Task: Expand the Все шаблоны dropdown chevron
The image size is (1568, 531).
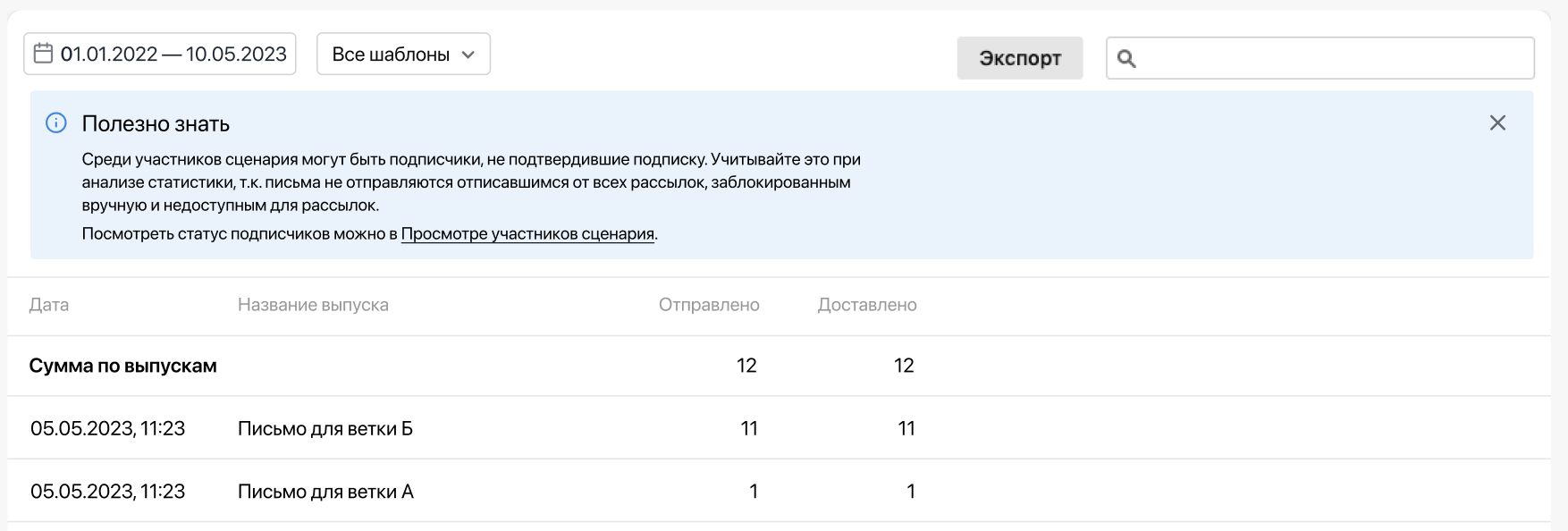Action: point(468,55)
